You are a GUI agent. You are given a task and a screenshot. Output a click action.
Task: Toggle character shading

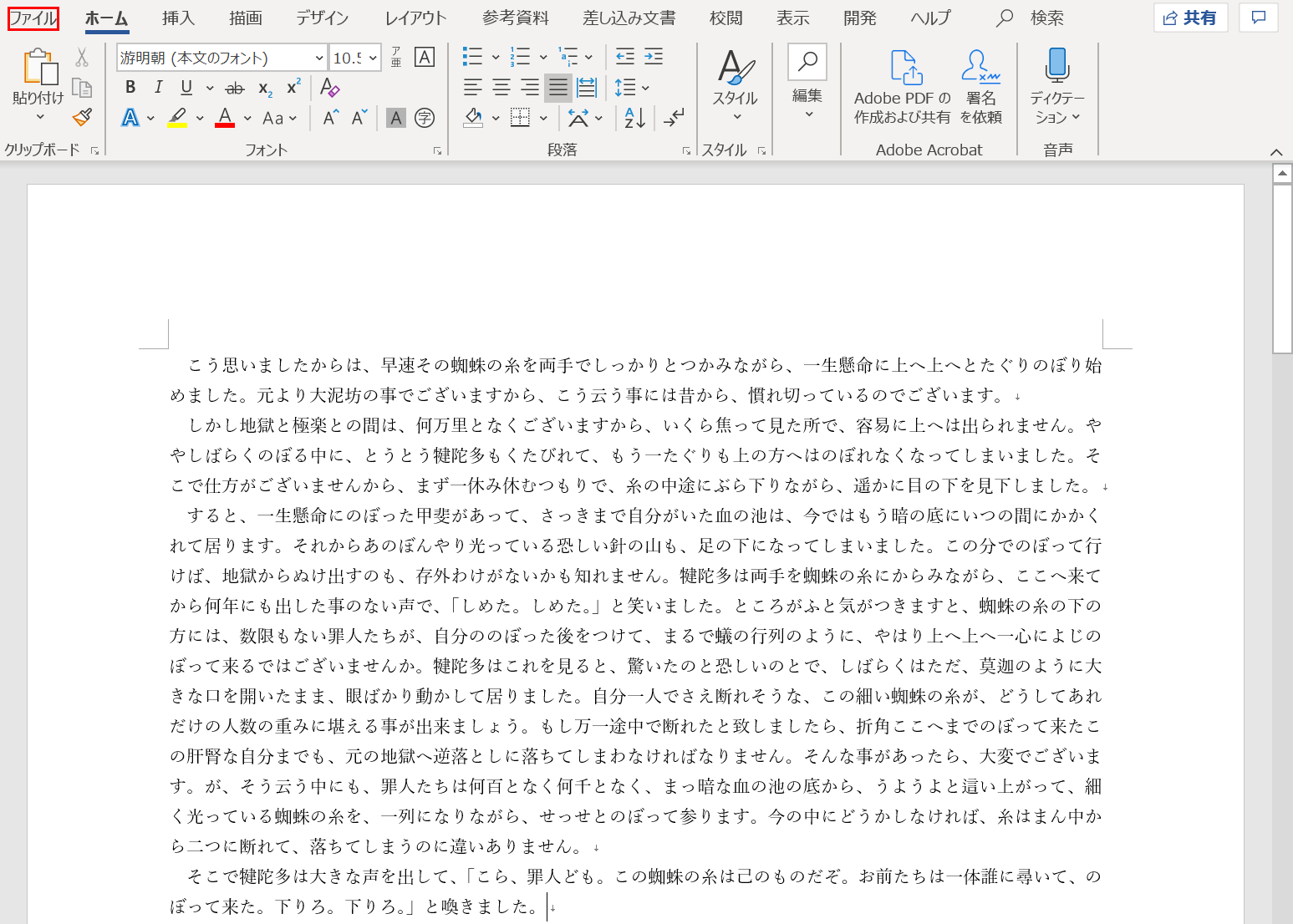(x=396, y=118)
